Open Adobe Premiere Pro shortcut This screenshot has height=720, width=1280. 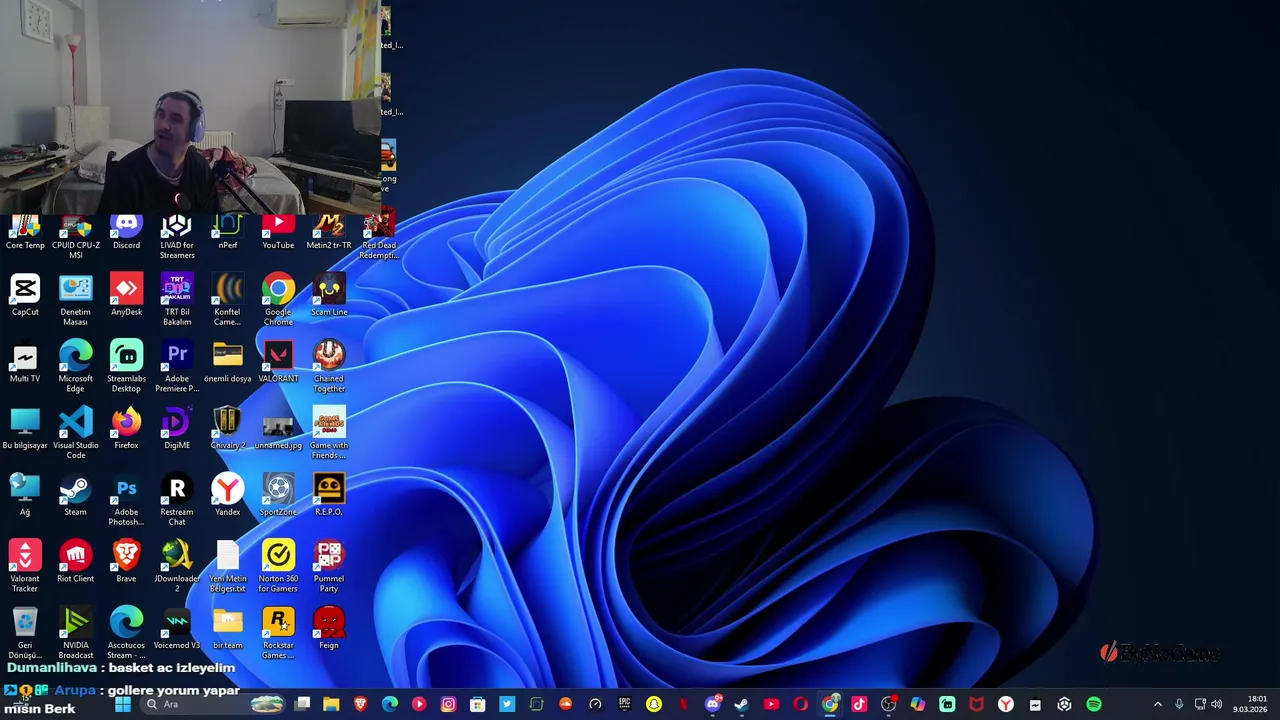[x=177, y=367]
